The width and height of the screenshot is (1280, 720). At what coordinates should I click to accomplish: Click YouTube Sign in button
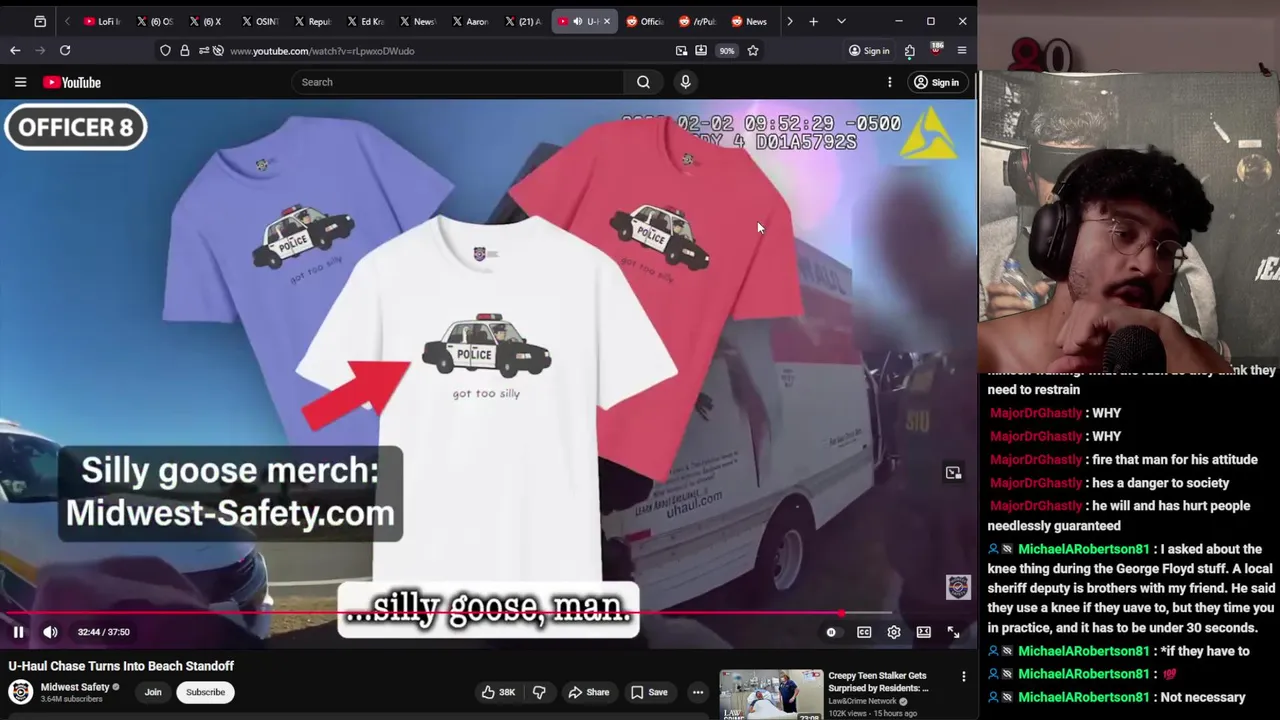click(936, 82)
